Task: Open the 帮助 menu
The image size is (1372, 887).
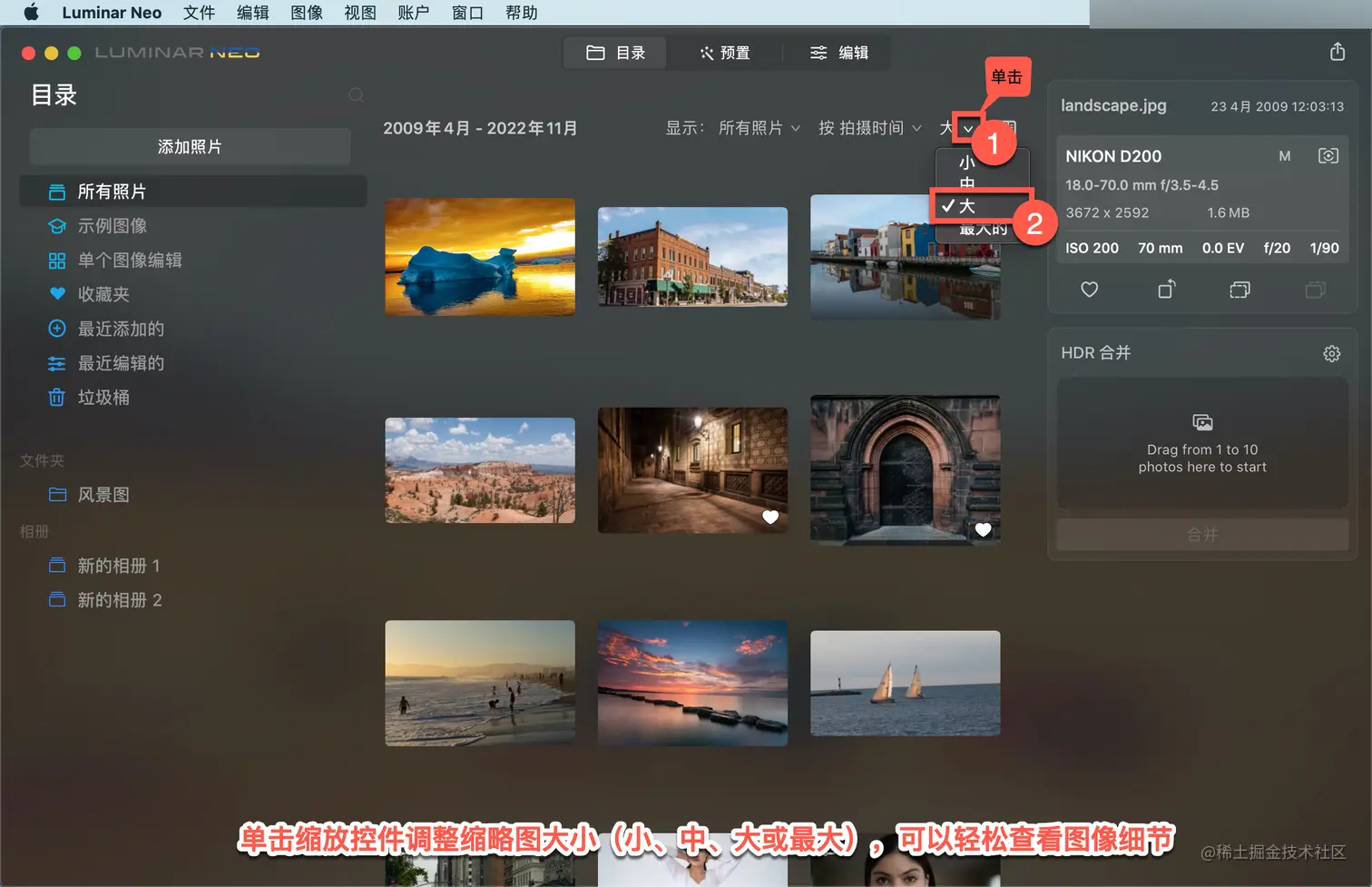Action: (x=522, y=13)
